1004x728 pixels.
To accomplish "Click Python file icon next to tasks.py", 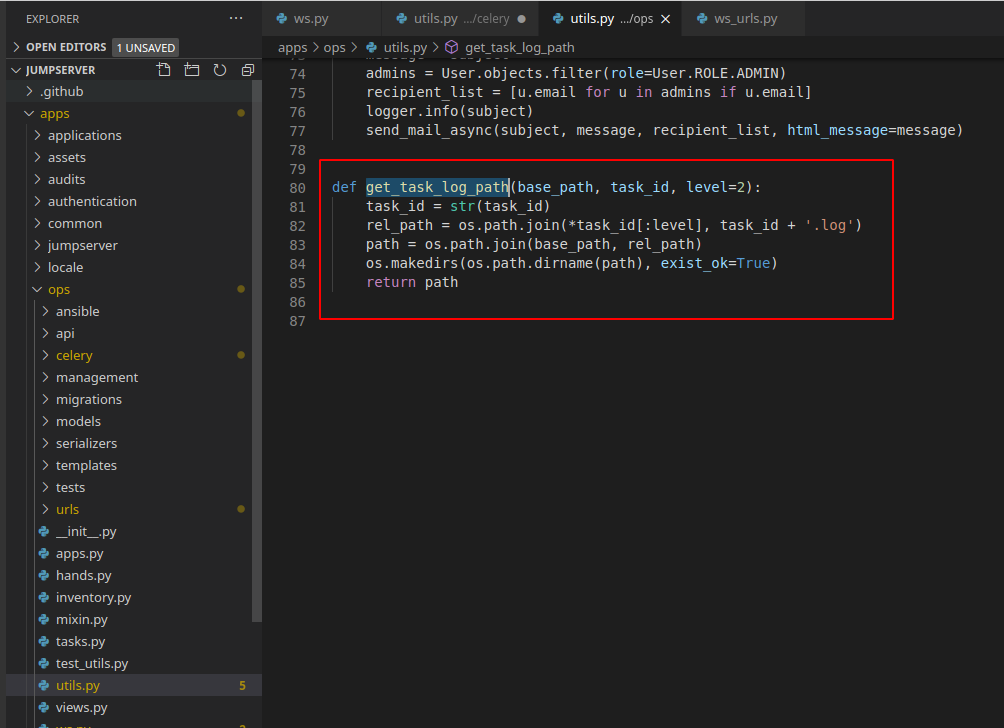I will point(44,642).
